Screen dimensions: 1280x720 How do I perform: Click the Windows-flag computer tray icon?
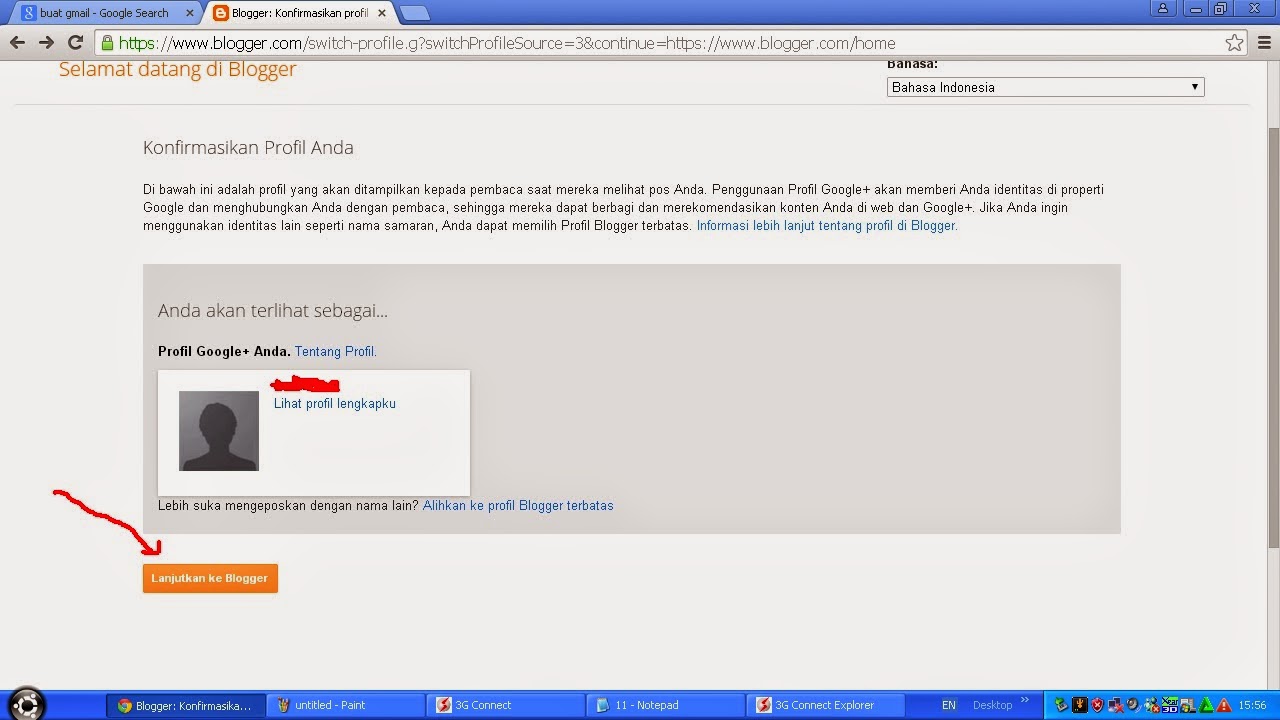point(1188,705)
